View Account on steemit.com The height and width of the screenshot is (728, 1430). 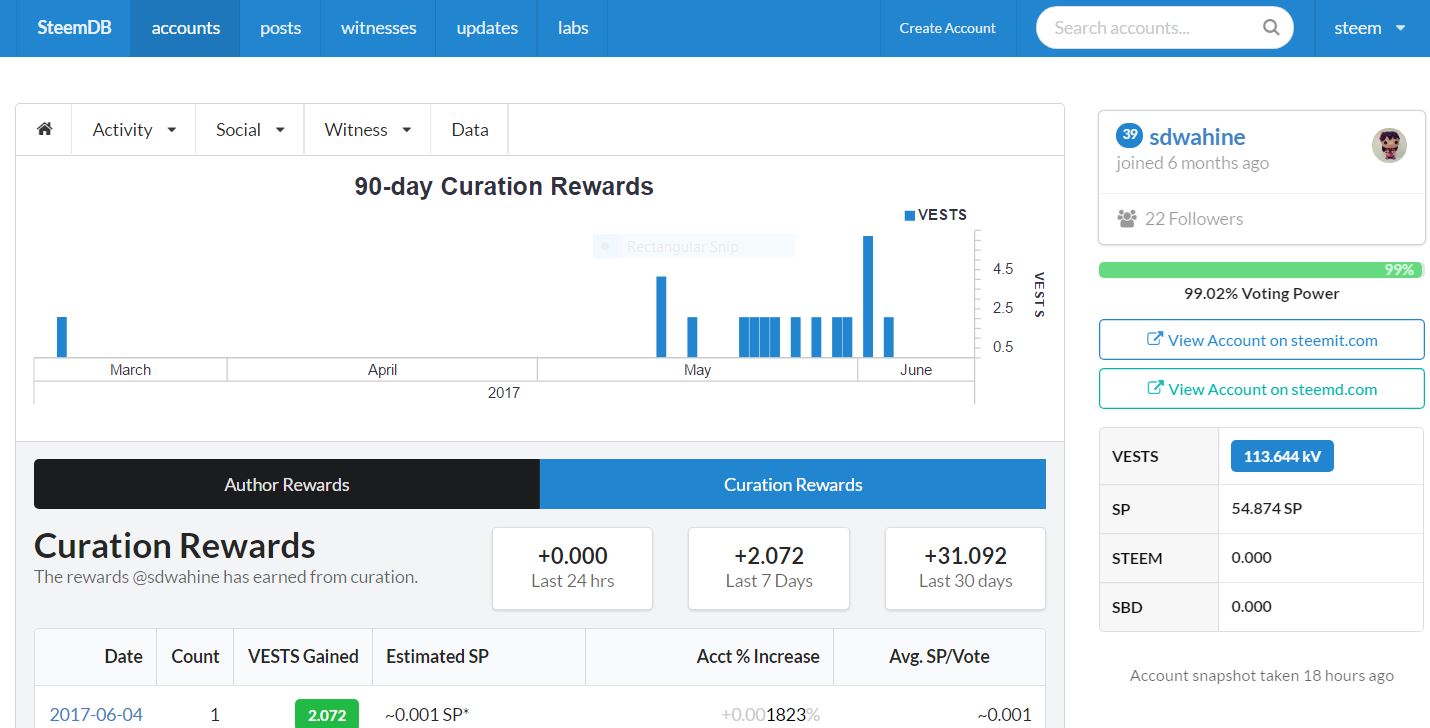coord(1261,340)
